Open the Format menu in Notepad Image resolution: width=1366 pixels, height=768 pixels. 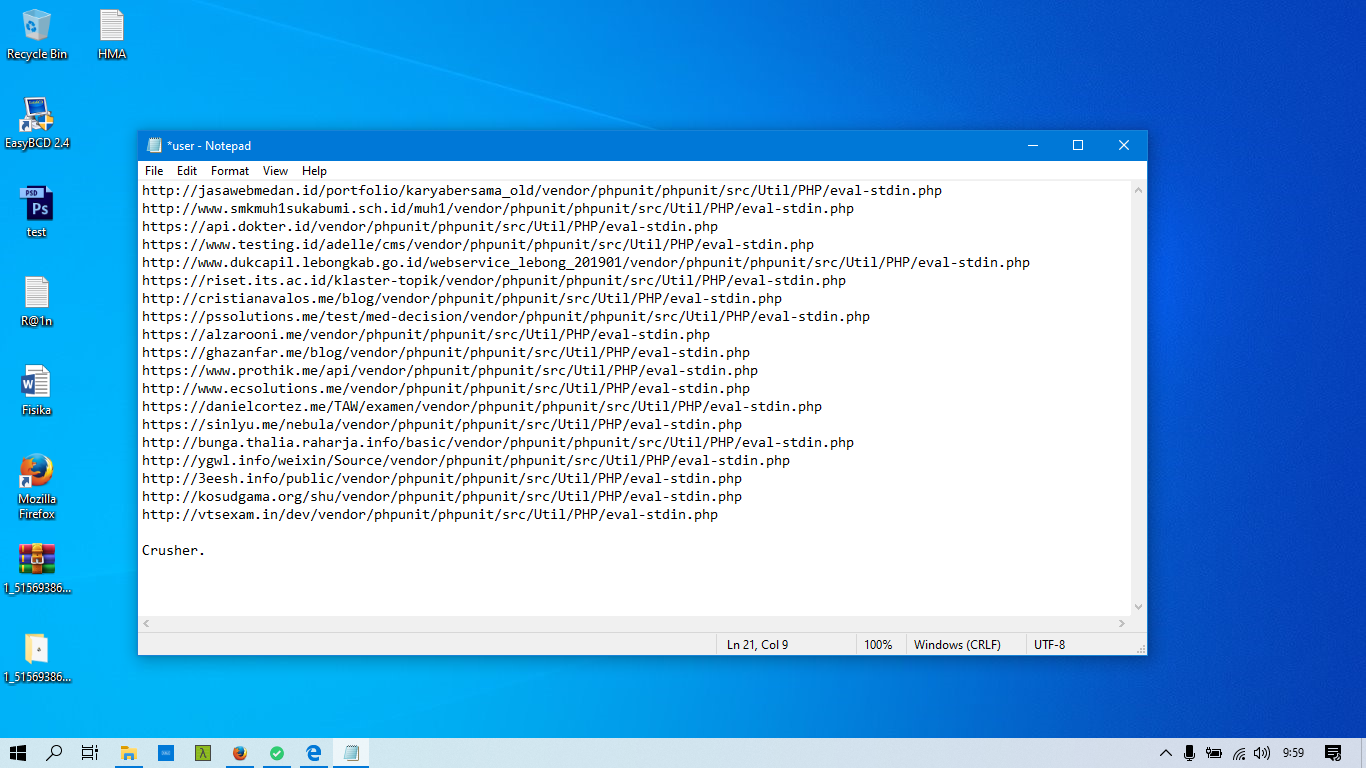(230, 171)
